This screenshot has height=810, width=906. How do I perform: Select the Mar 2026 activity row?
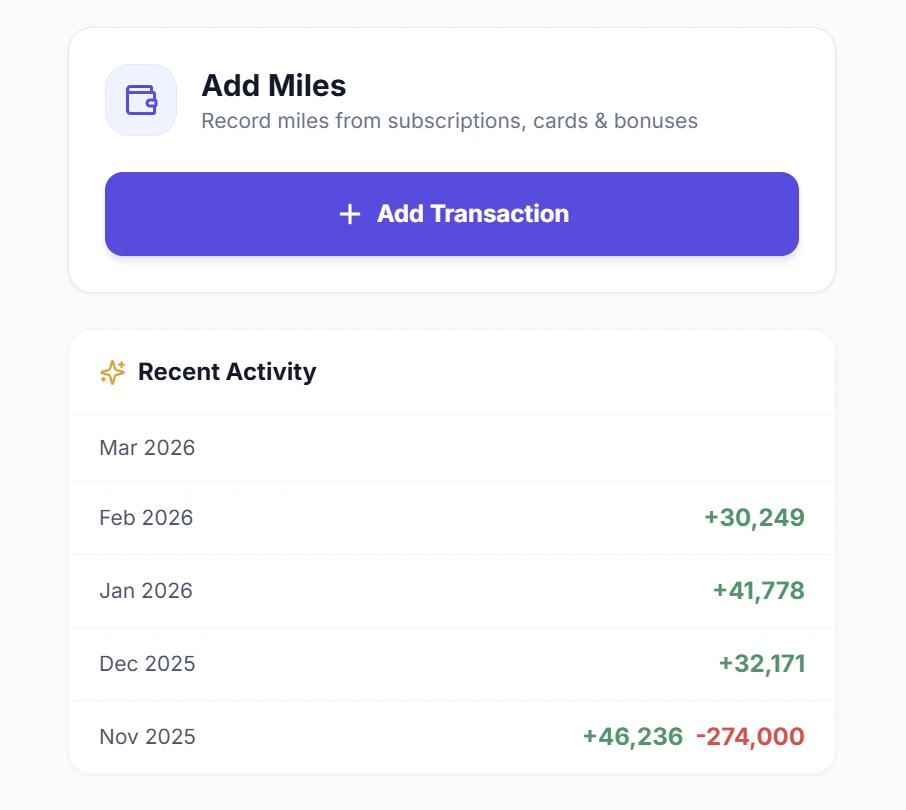(x=451, y=447)
